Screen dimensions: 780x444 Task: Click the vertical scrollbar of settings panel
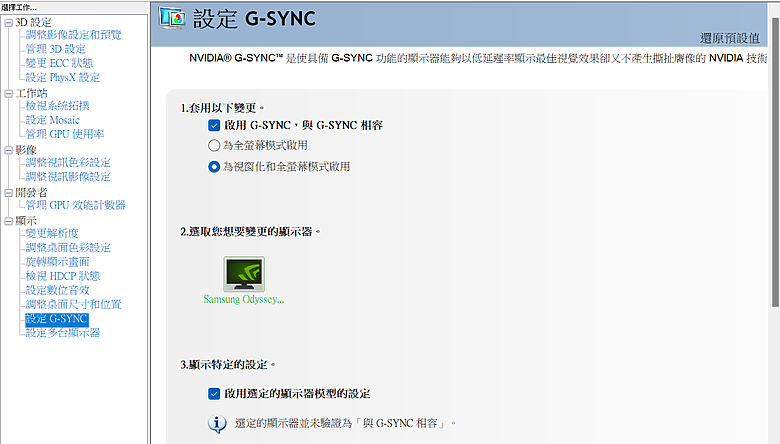(776, 164)
